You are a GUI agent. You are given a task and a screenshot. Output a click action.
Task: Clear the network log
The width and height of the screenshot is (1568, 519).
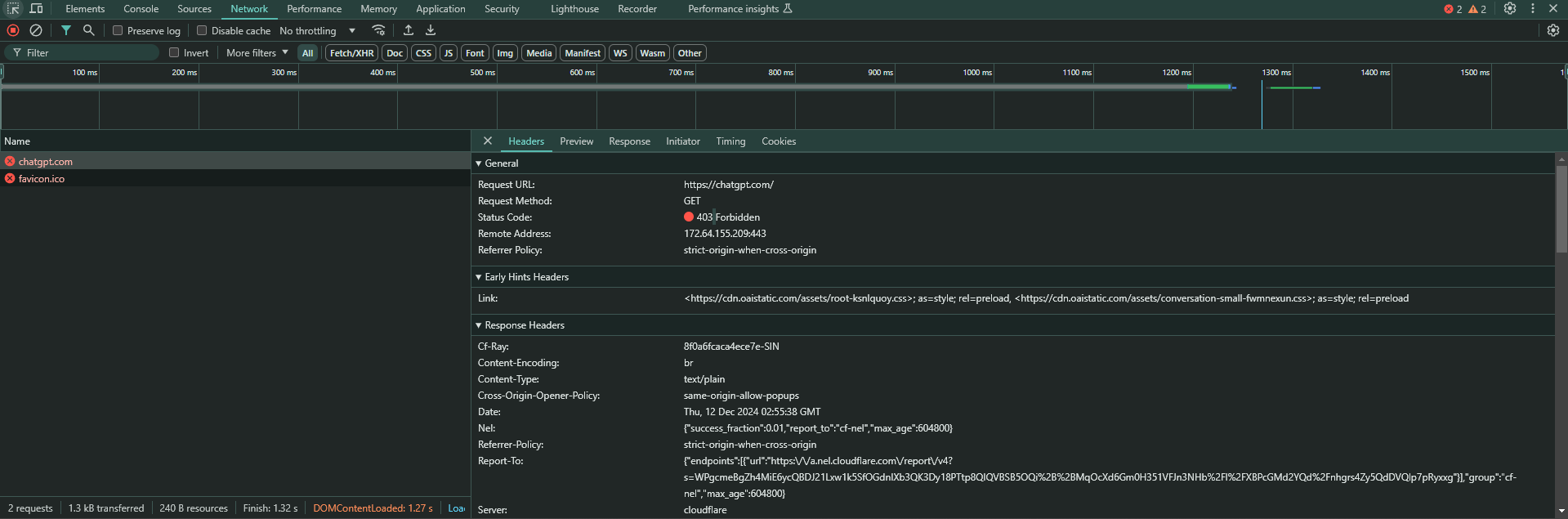(x=36, y=30)
